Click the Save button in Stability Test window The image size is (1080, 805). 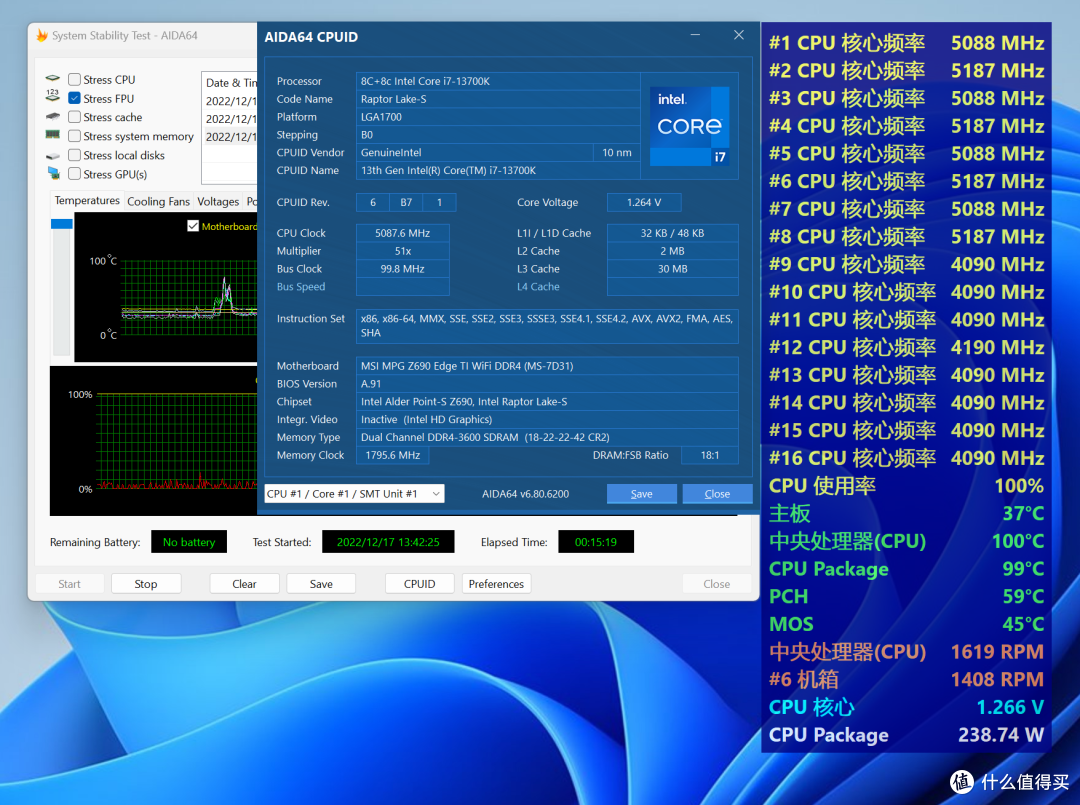pyautogui.click(x=321, y=583)
